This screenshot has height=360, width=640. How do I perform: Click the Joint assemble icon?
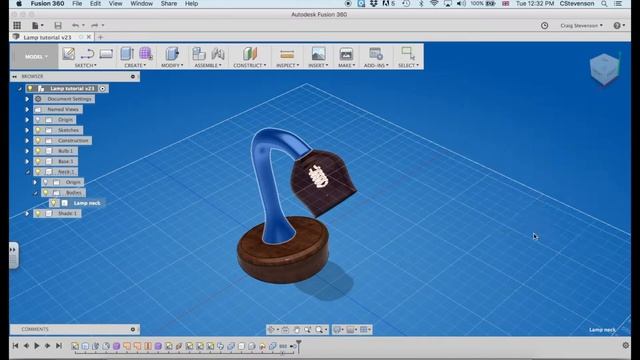tap(218, 53)
